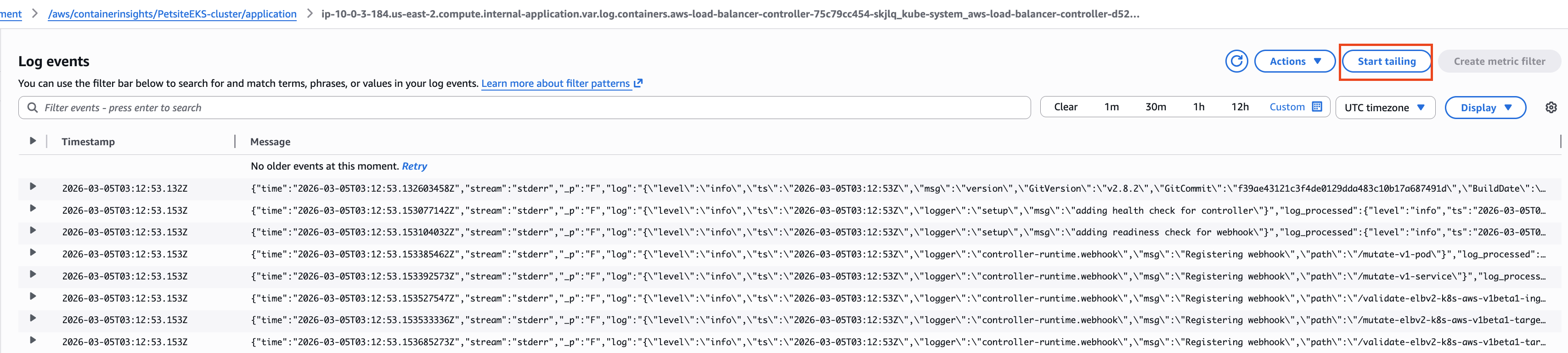Click message with path /mutate-v1-pod

898,254
